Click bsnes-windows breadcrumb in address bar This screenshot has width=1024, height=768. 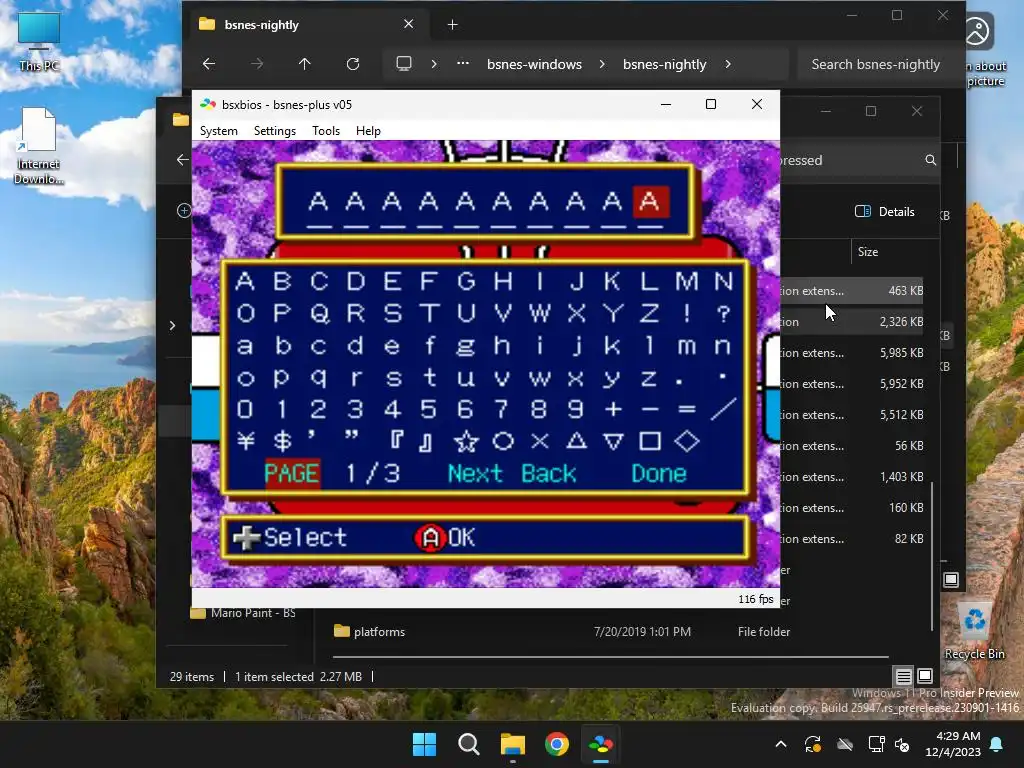coord(534,64)
